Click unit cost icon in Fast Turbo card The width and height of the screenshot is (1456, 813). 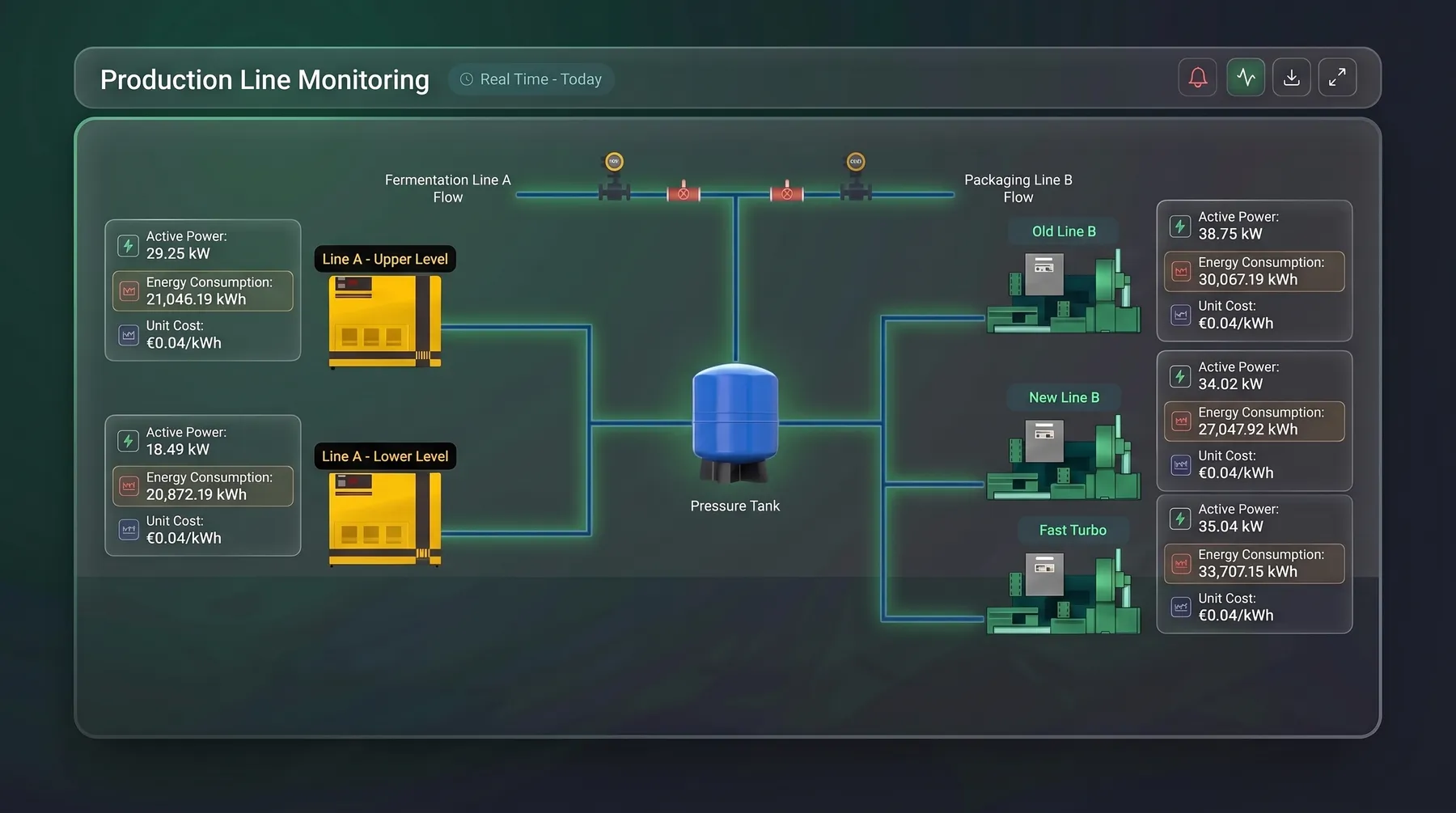(x=1181, y=607)
